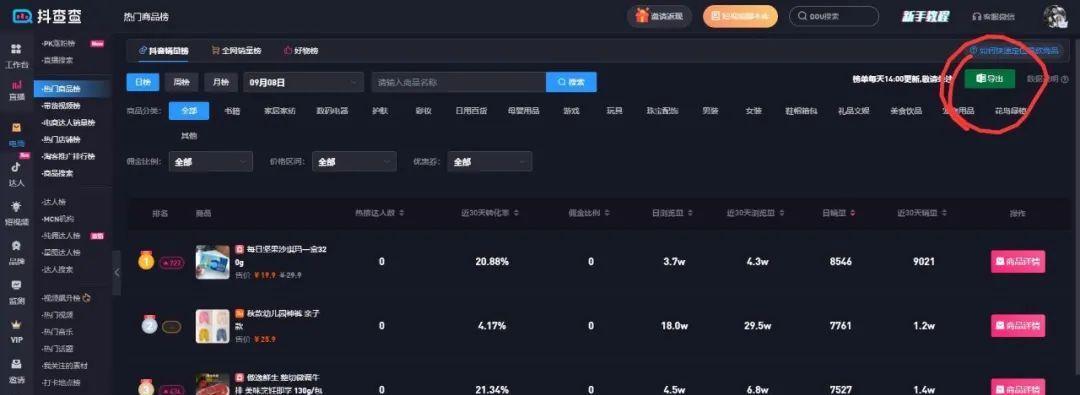Expand the 佣金比例 dropdown
Viewport: 1080px width, 395px height.
pyautogui.click(x=211, y=161)
